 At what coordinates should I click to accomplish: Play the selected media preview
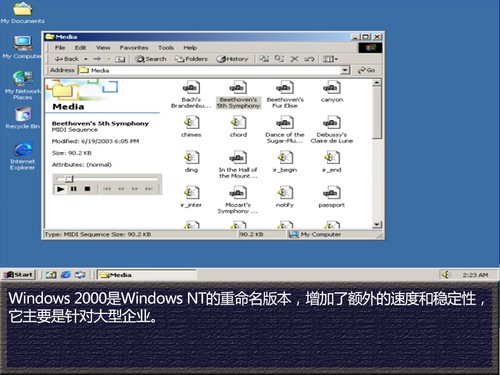click(60, 189)
